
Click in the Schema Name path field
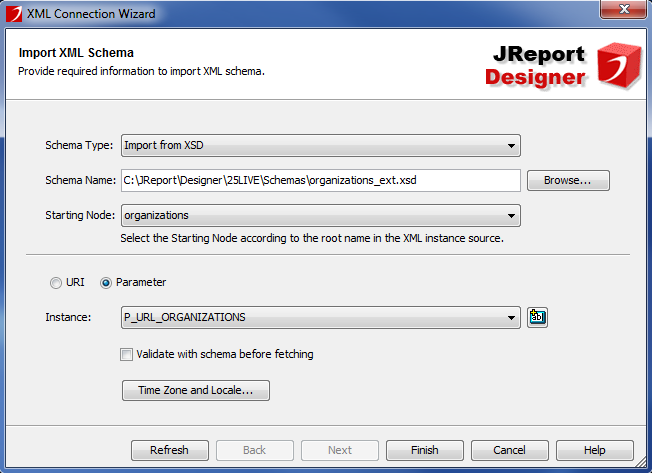[321, 180]
